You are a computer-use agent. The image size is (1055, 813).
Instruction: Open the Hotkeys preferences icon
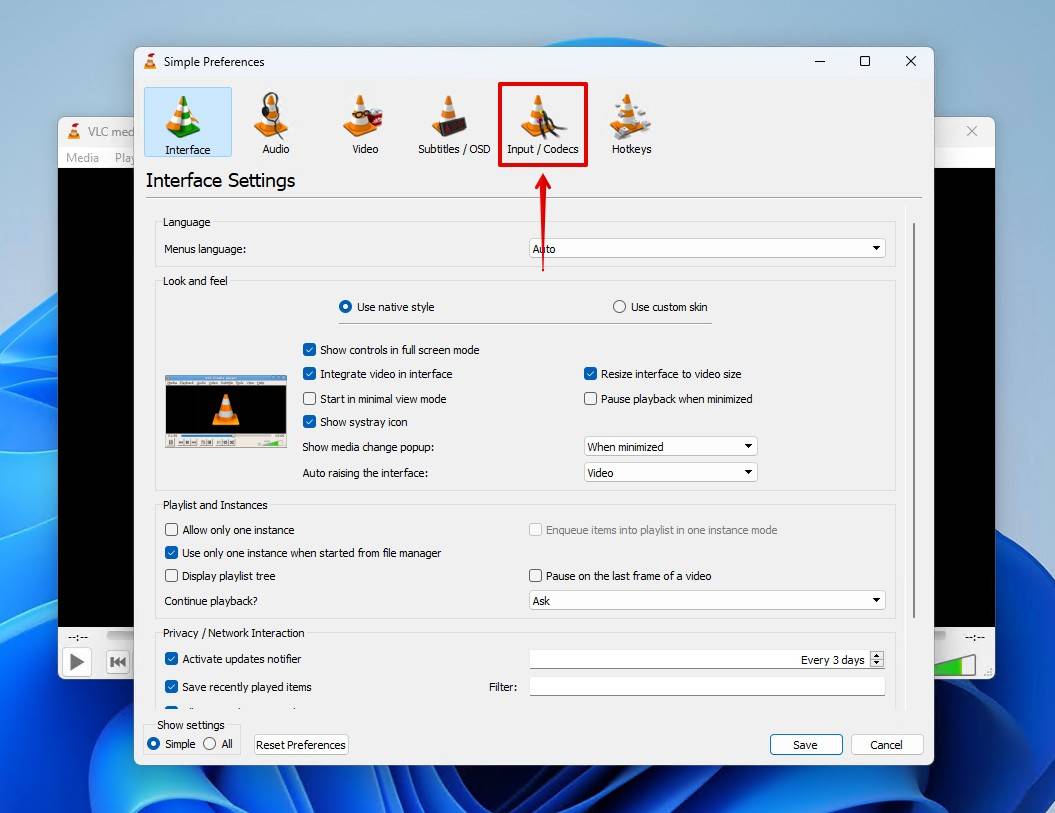[x=631, y=123]
